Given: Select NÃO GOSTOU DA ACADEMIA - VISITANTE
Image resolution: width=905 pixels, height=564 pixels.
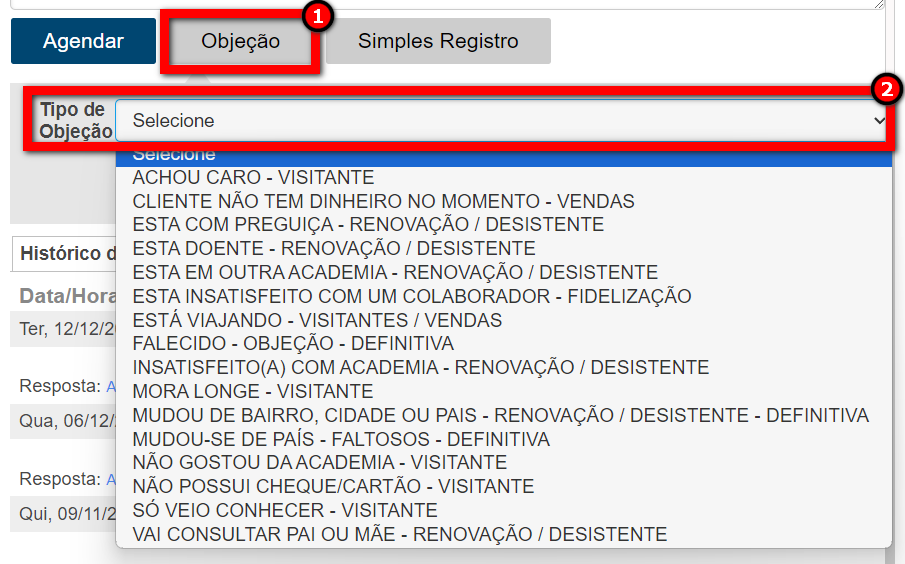Looking at the screenshot, I should (x=320, y=463).
